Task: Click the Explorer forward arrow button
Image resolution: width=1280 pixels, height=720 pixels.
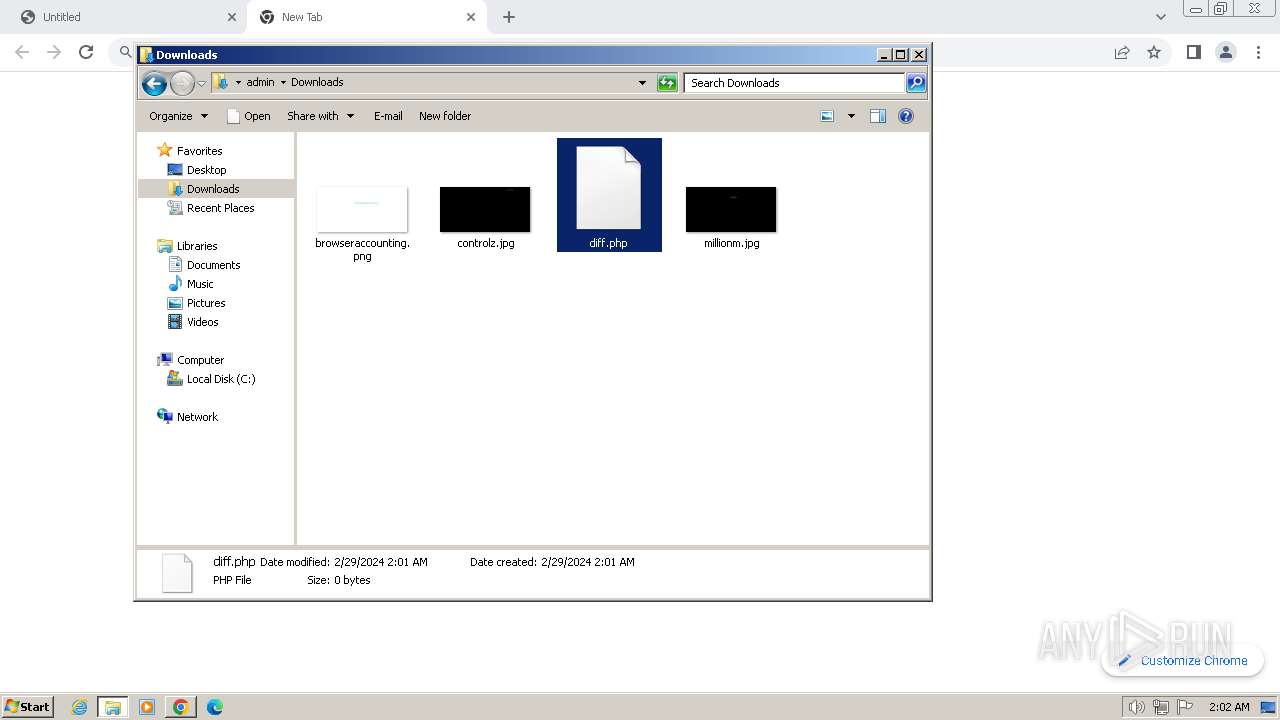Action: click(182, 83)
